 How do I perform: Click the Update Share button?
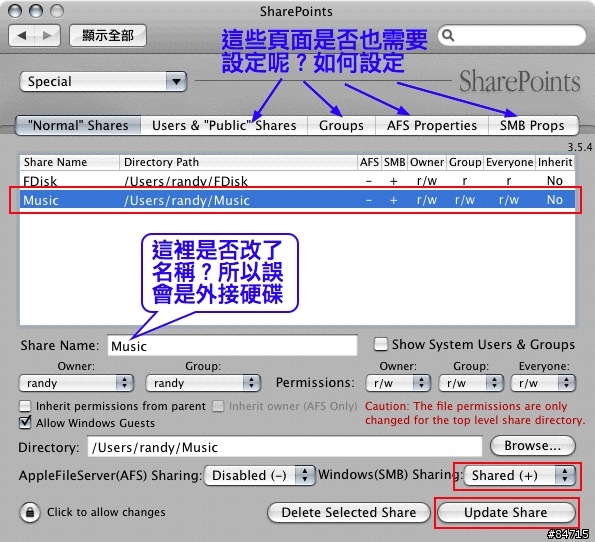[x=506, y=512]
